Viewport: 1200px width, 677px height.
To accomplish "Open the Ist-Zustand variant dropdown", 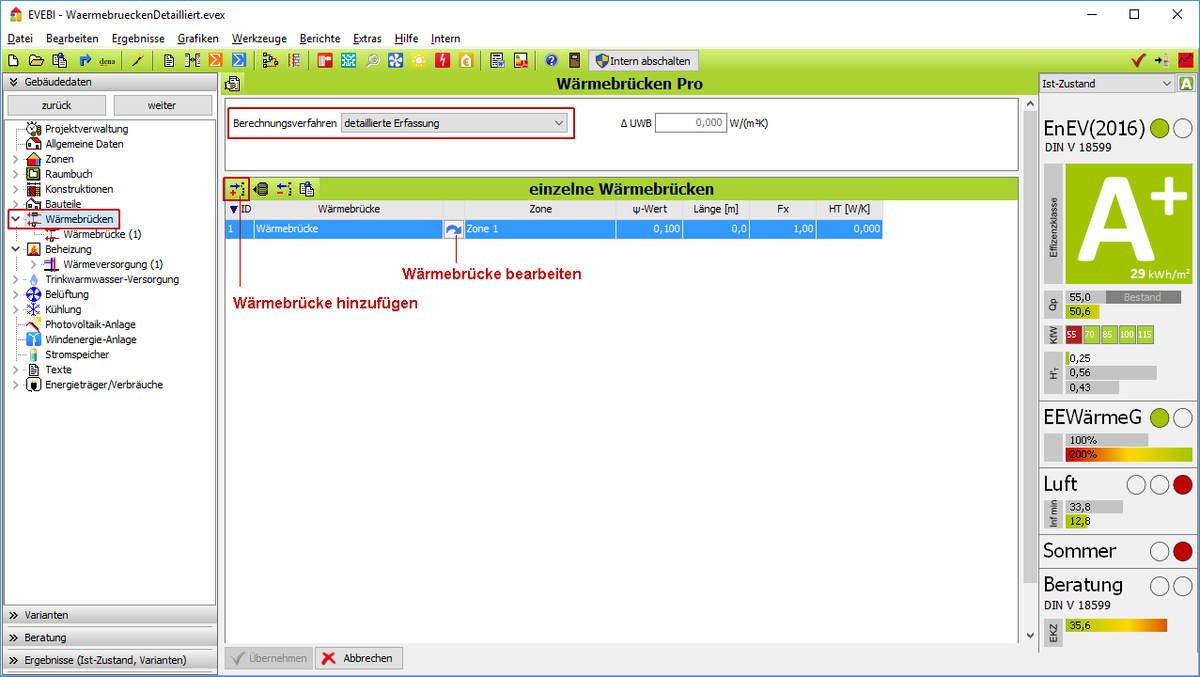I will [x=1106, y=84].
